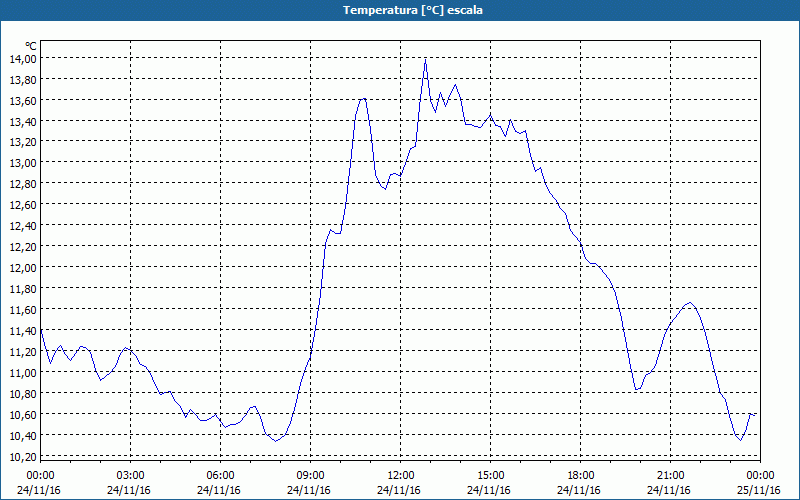
Task: Click the 00:00 time label above 25/11/16
Action: click(760, 476)
